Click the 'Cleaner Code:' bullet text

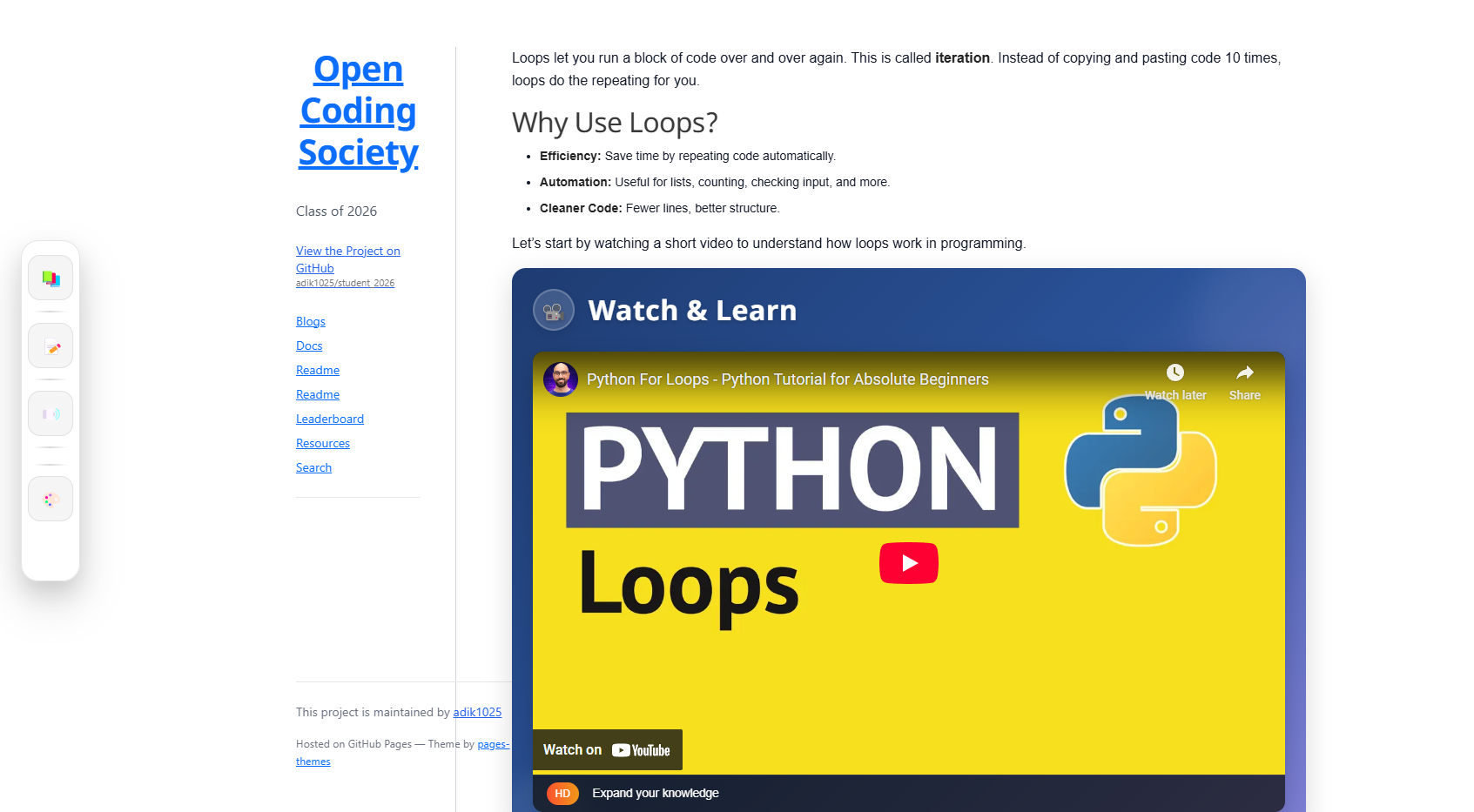581,208
